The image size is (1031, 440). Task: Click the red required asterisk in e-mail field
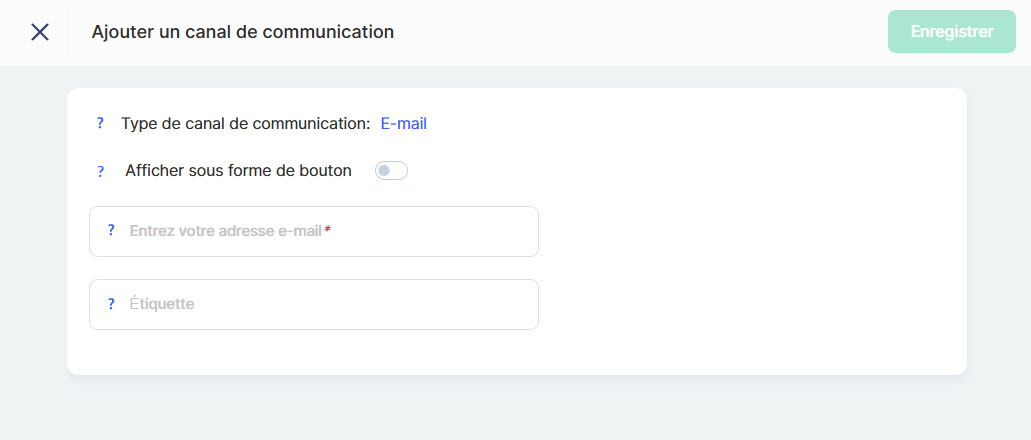click(x=327, y=231)
